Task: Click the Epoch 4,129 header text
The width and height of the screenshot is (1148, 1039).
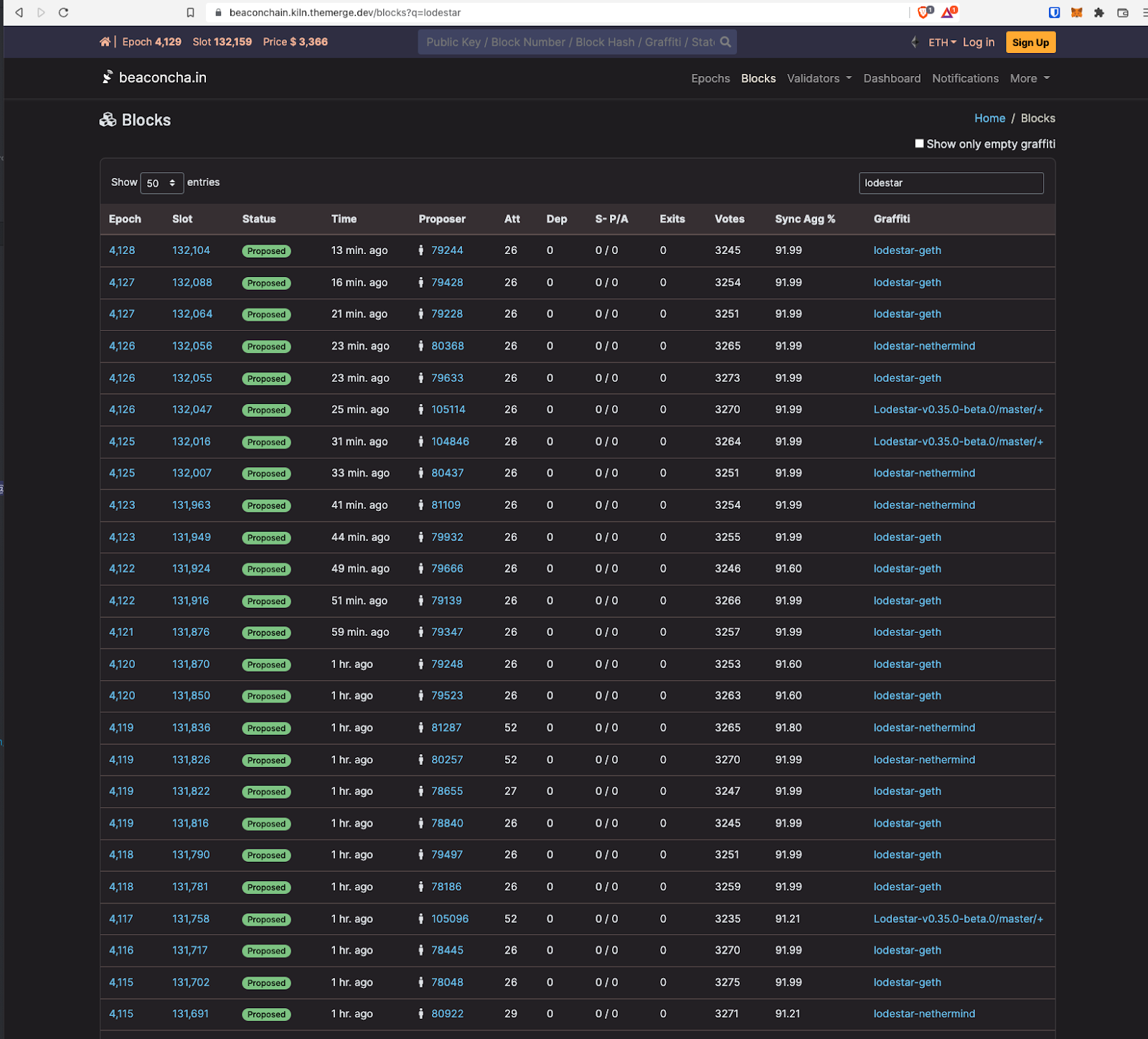Action: point(151,42)
